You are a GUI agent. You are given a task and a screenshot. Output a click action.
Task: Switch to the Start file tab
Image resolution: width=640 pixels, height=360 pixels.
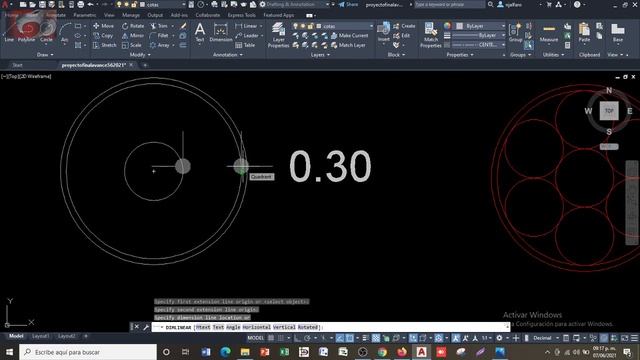click(17, 65)
